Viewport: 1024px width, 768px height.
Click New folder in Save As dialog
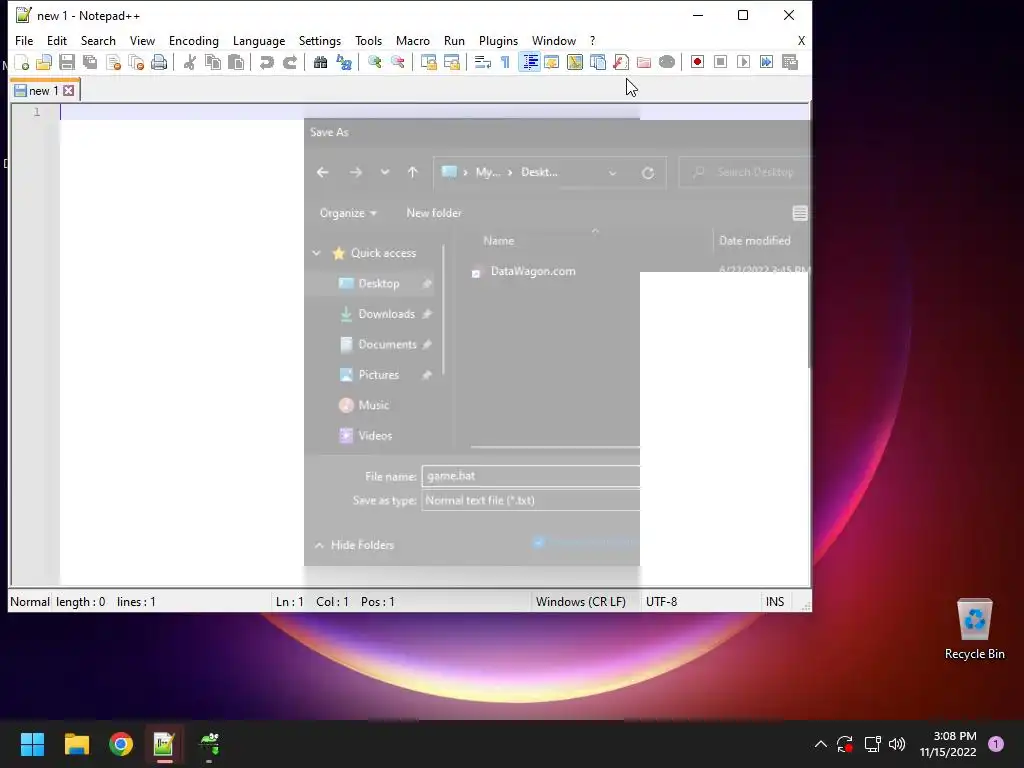click(x=434, y=213)
